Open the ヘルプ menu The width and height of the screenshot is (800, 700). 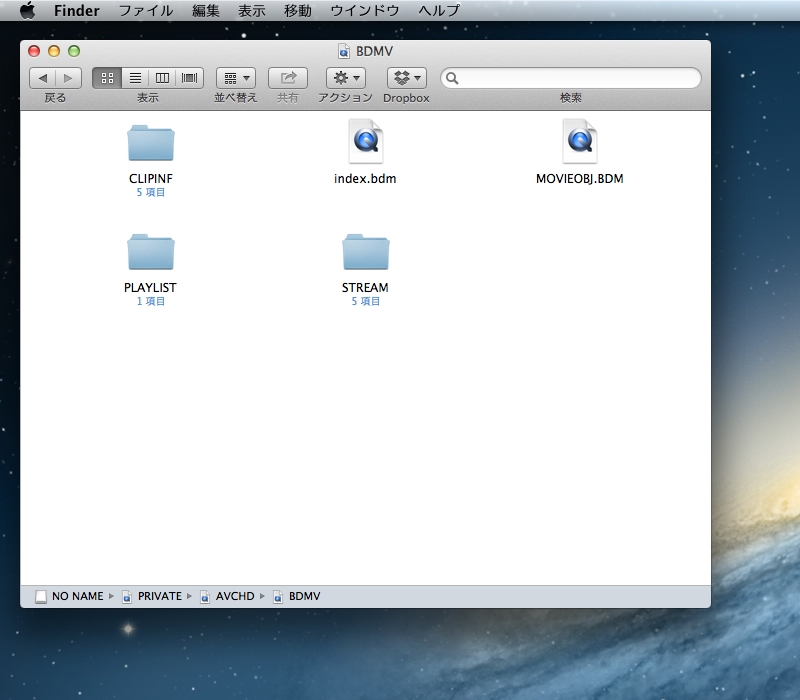click(439, 10)
